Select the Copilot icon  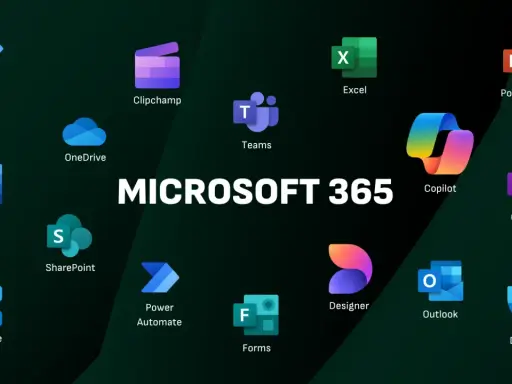(x=440, y=144)
